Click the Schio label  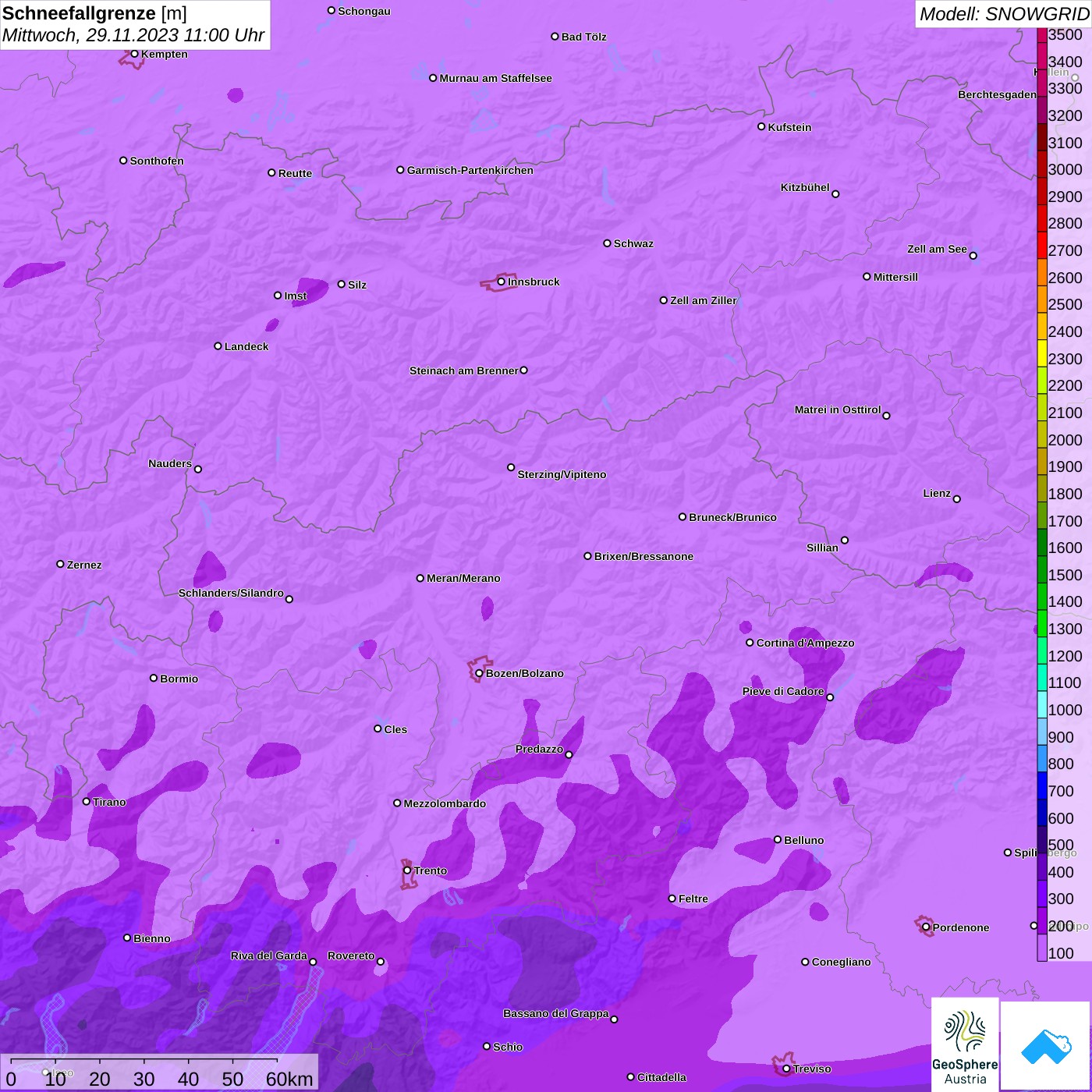pyautogui.click(x=508, y=1047)
